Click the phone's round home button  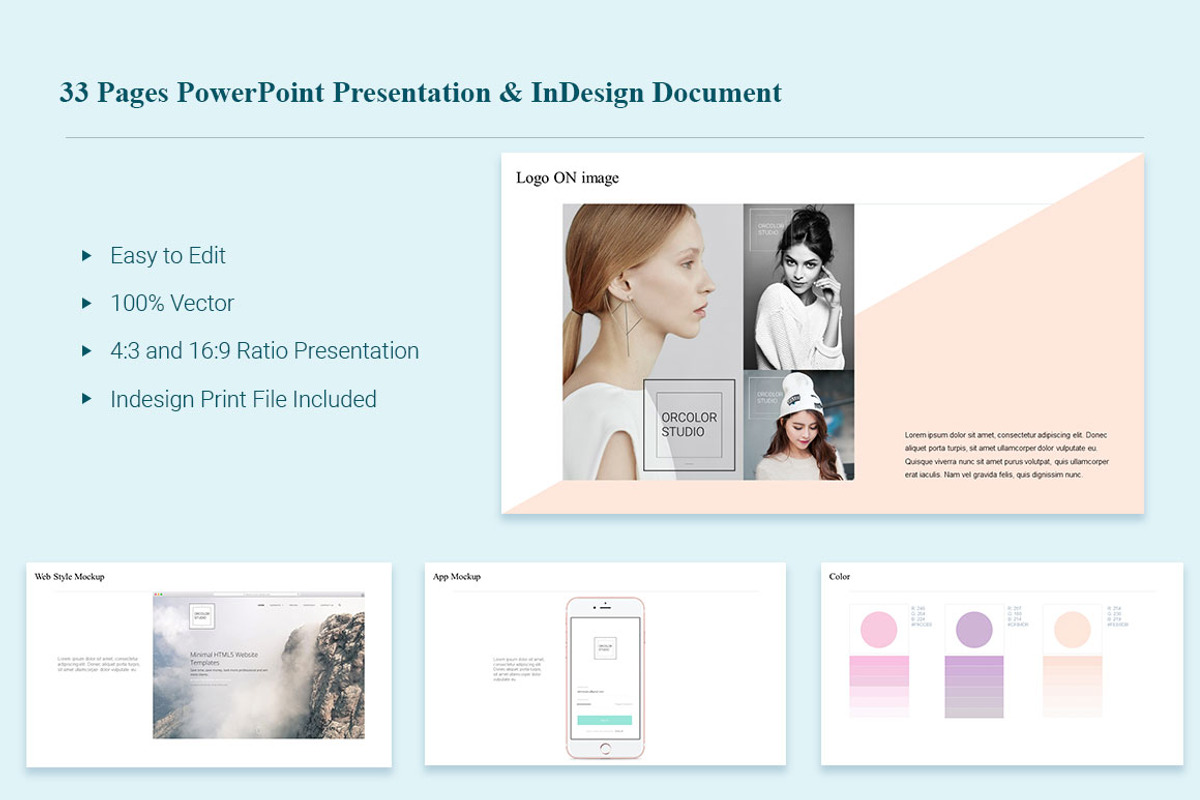[605, 748]
